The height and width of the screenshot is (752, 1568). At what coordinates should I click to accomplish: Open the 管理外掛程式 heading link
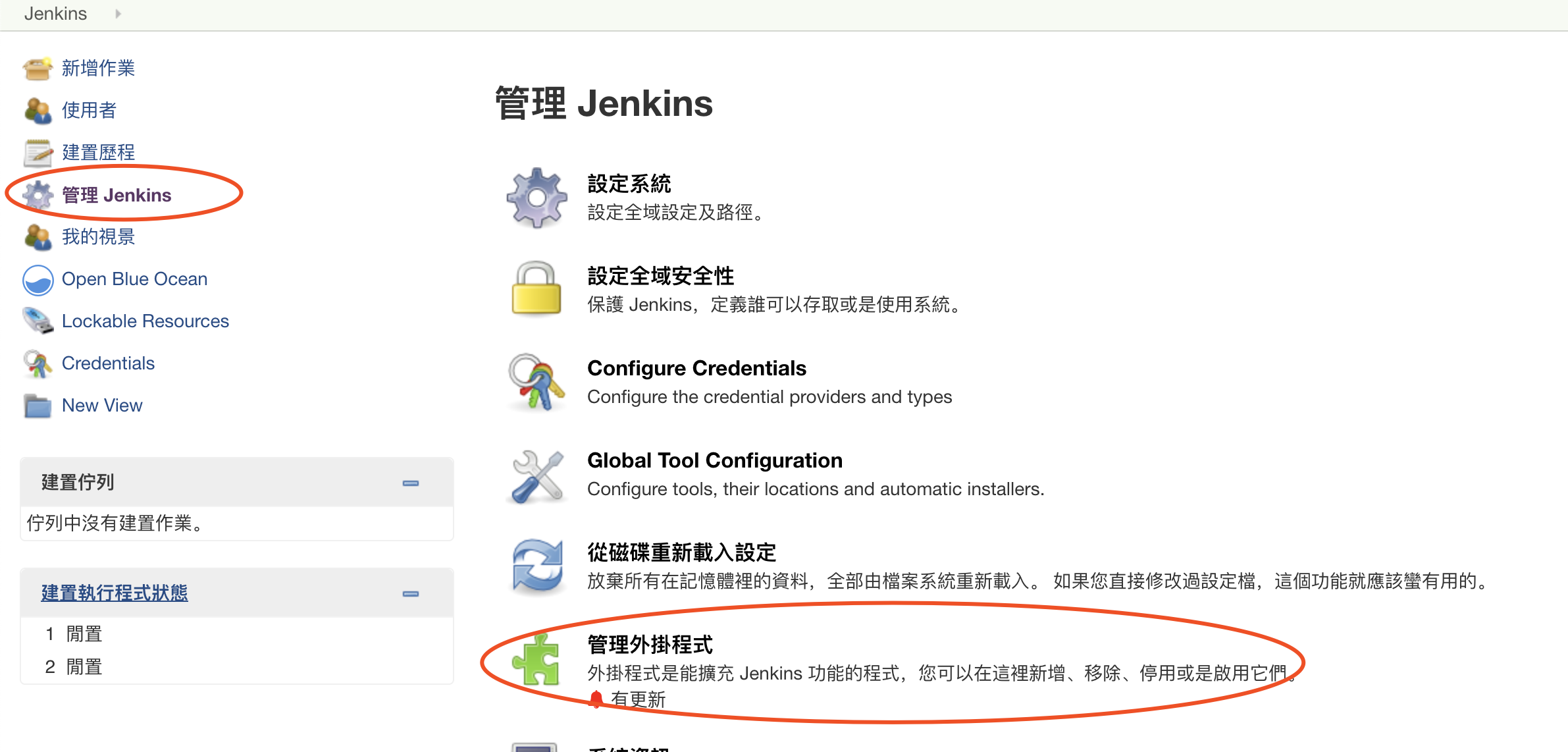click(x=650, y=645)
